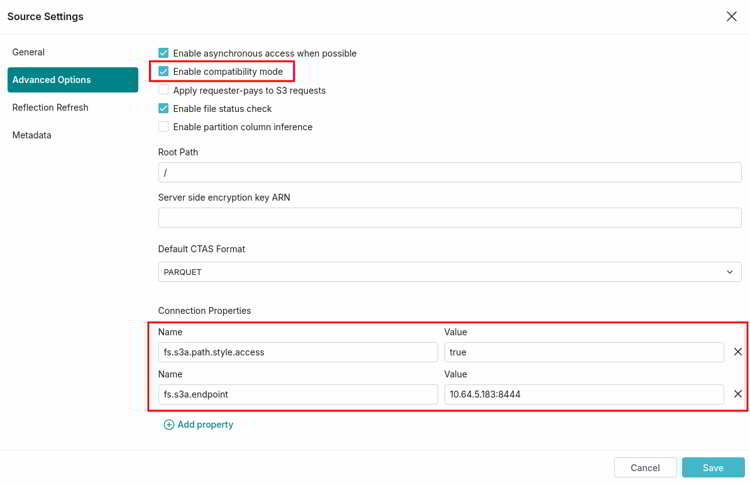Enable Apply requester-pays to S3 requests
This screenshot has width=750, height=485.
point(164,90)
